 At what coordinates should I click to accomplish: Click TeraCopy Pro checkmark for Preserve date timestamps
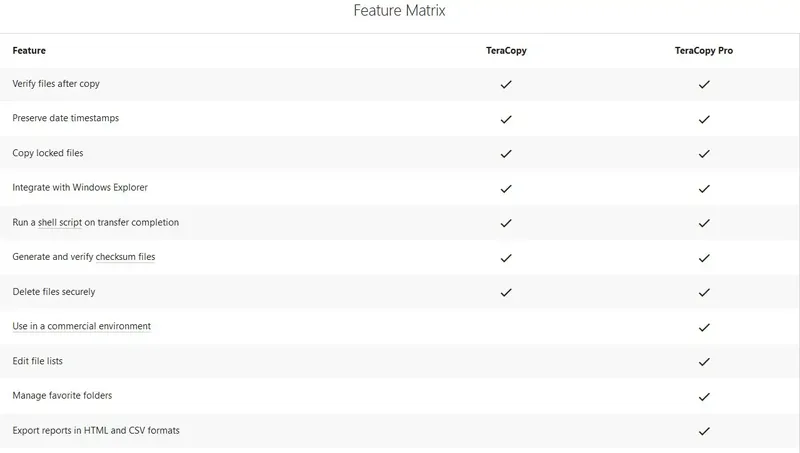click(x=704, y=119)
